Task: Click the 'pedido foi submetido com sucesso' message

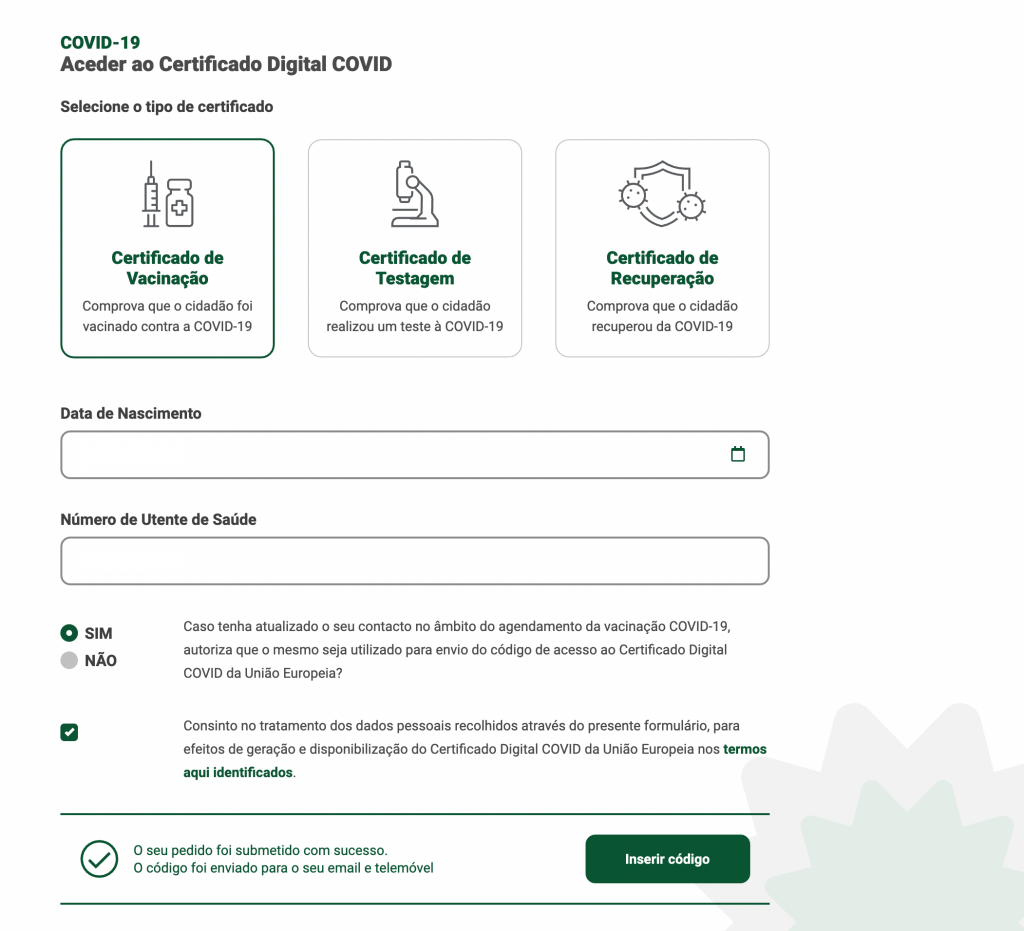Action: point(260,850)
